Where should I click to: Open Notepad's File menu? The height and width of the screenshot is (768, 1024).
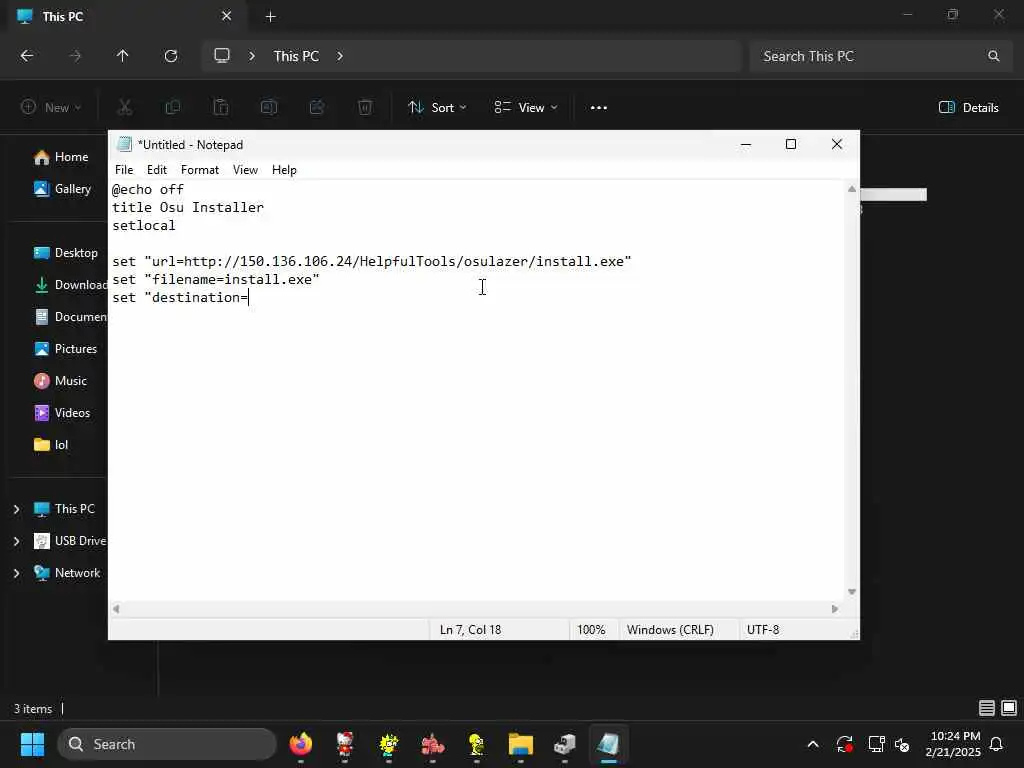point(123,170)
